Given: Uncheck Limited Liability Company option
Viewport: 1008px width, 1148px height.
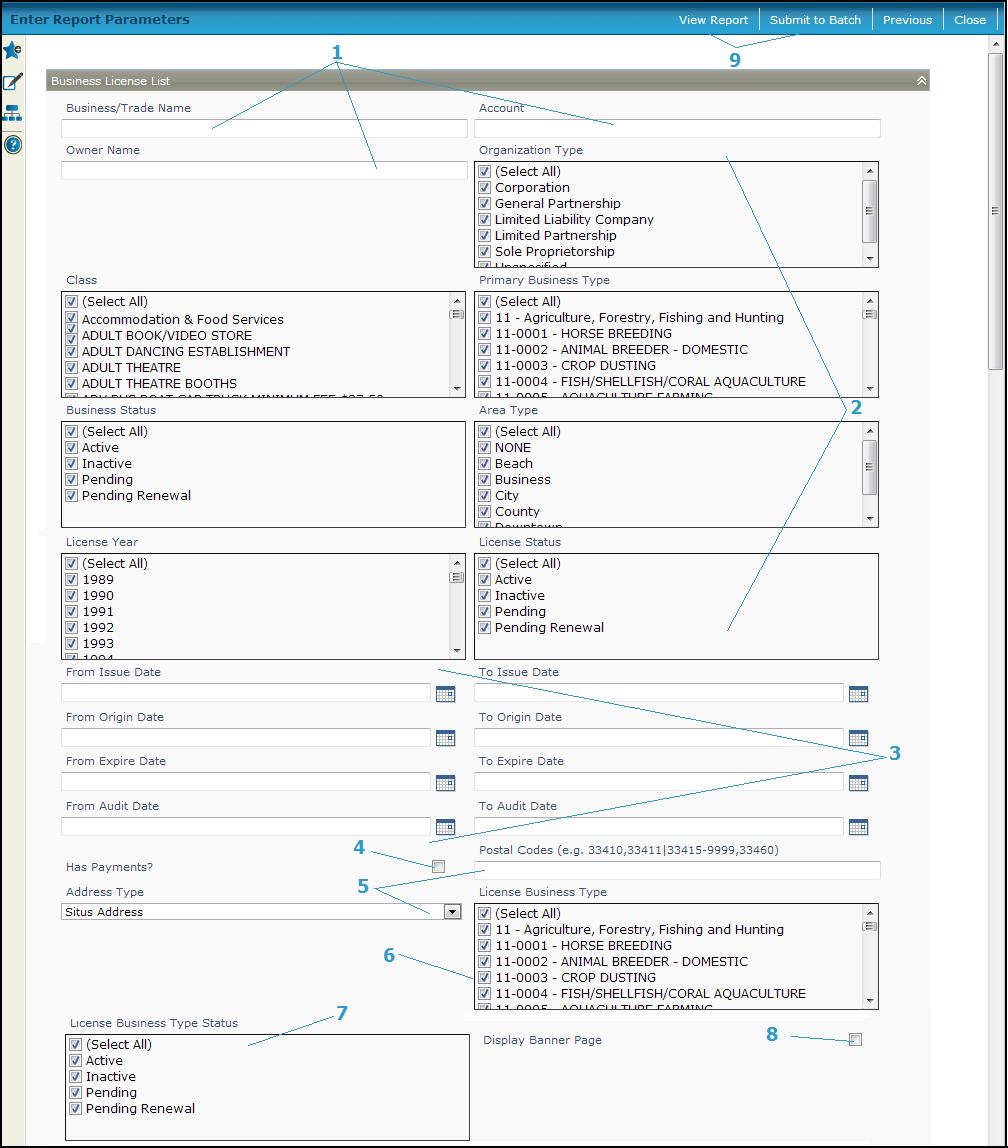Looking at the screenshot, I should tap(484, 220).
